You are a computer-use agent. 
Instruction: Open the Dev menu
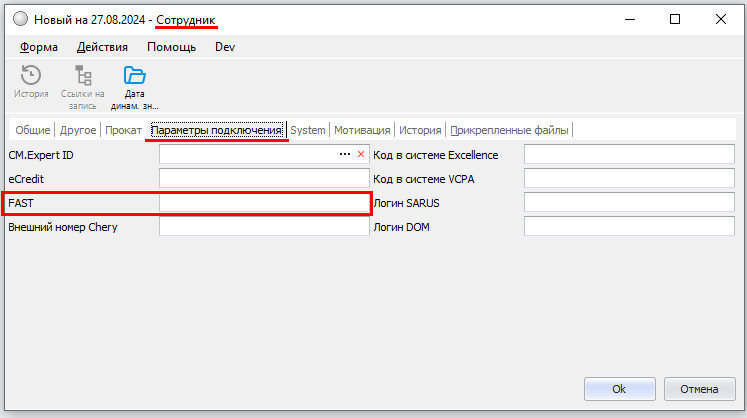pyautogui.click(x=225, y=47)
